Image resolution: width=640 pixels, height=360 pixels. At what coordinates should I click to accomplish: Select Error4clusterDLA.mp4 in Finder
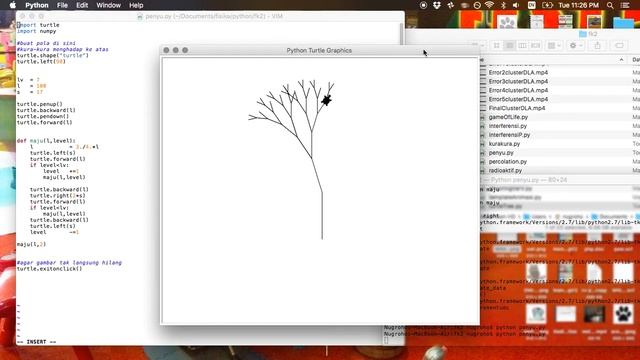pos(518,90)
